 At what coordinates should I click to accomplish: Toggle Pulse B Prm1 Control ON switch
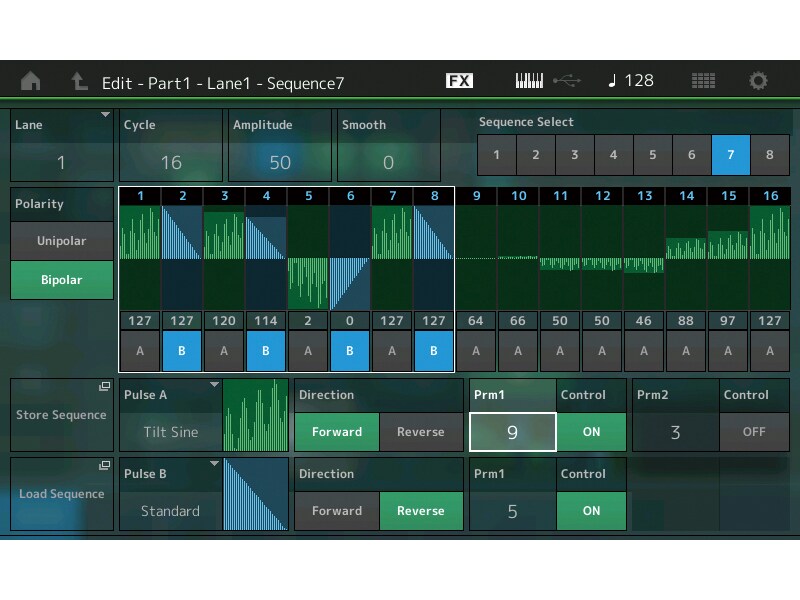tap(591, 511)
